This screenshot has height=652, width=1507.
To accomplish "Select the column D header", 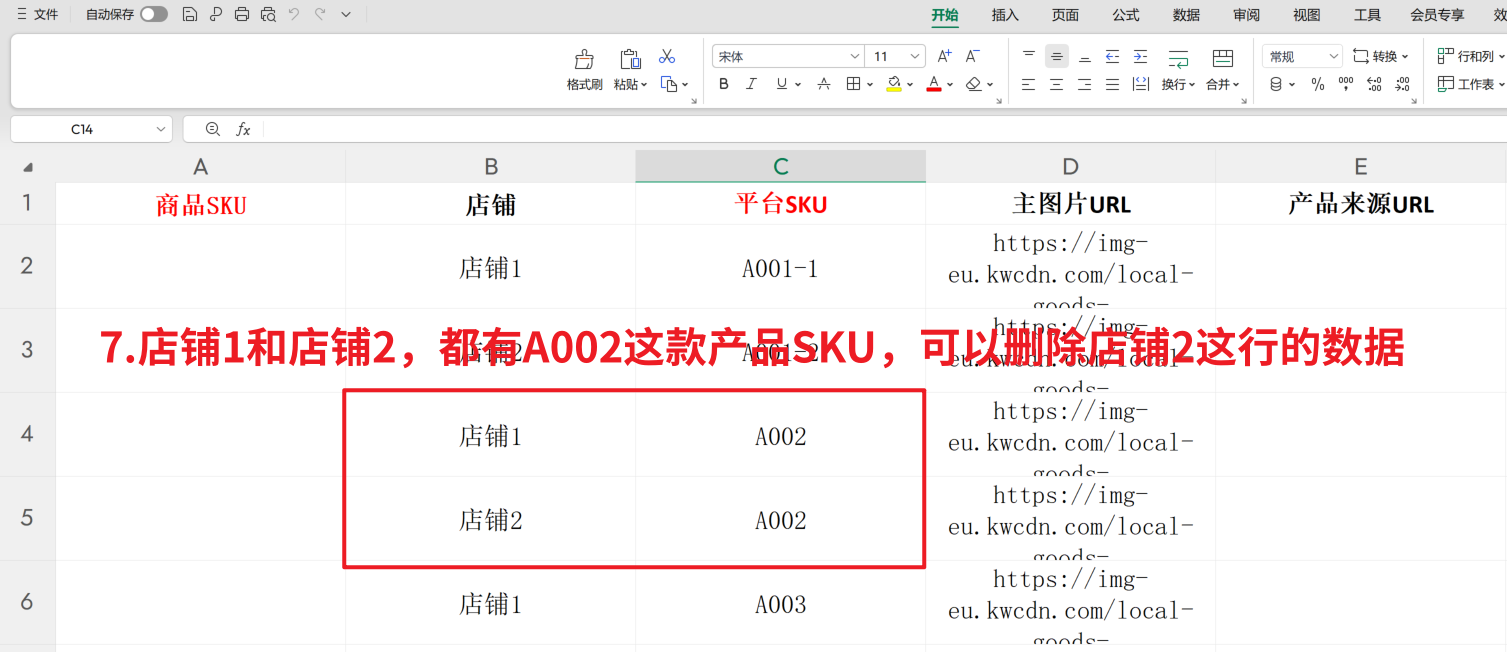I will pyautogui.click(x=1070, y=167).
